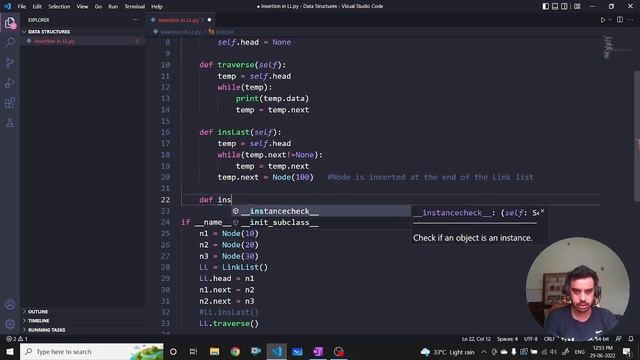Open feedback icon in status bar

tap(619, 339)
